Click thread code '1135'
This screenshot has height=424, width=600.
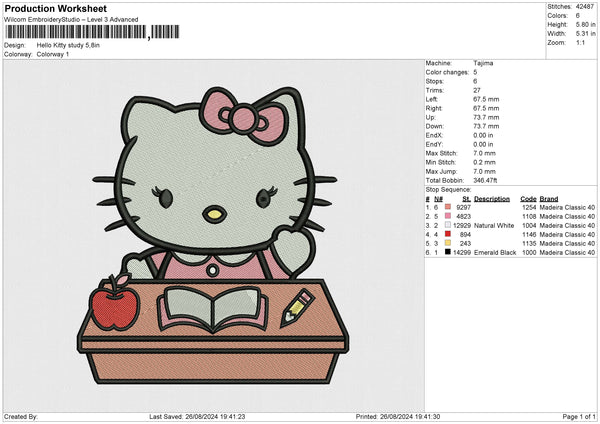click(529, 243)
